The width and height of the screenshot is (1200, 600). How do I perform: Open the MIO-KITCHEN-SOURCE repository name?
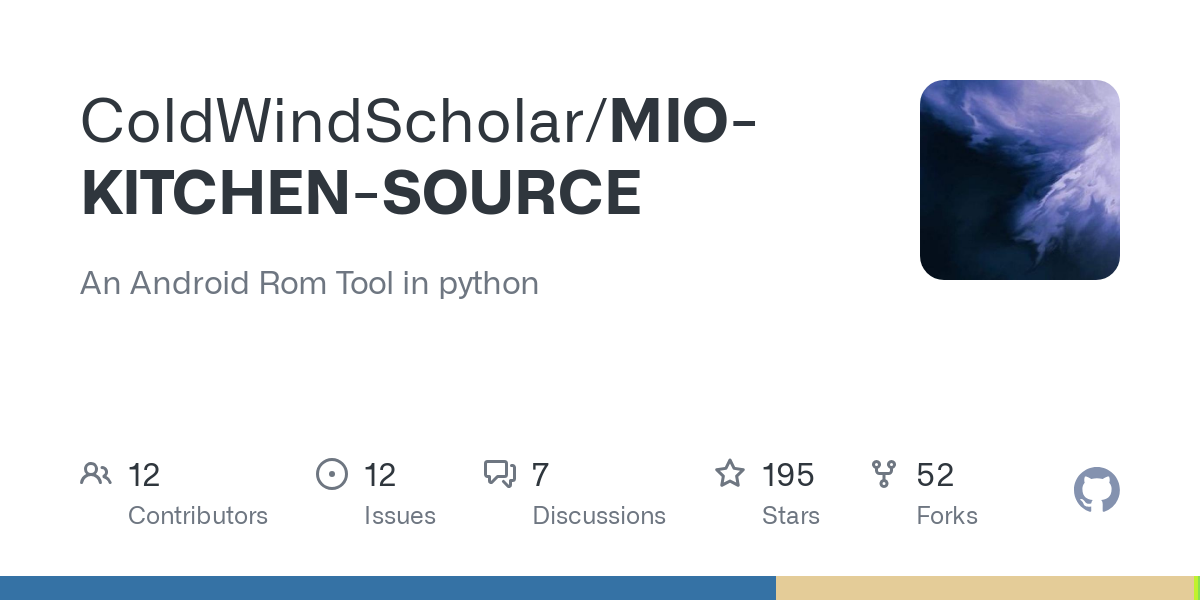tap(419, 157)
